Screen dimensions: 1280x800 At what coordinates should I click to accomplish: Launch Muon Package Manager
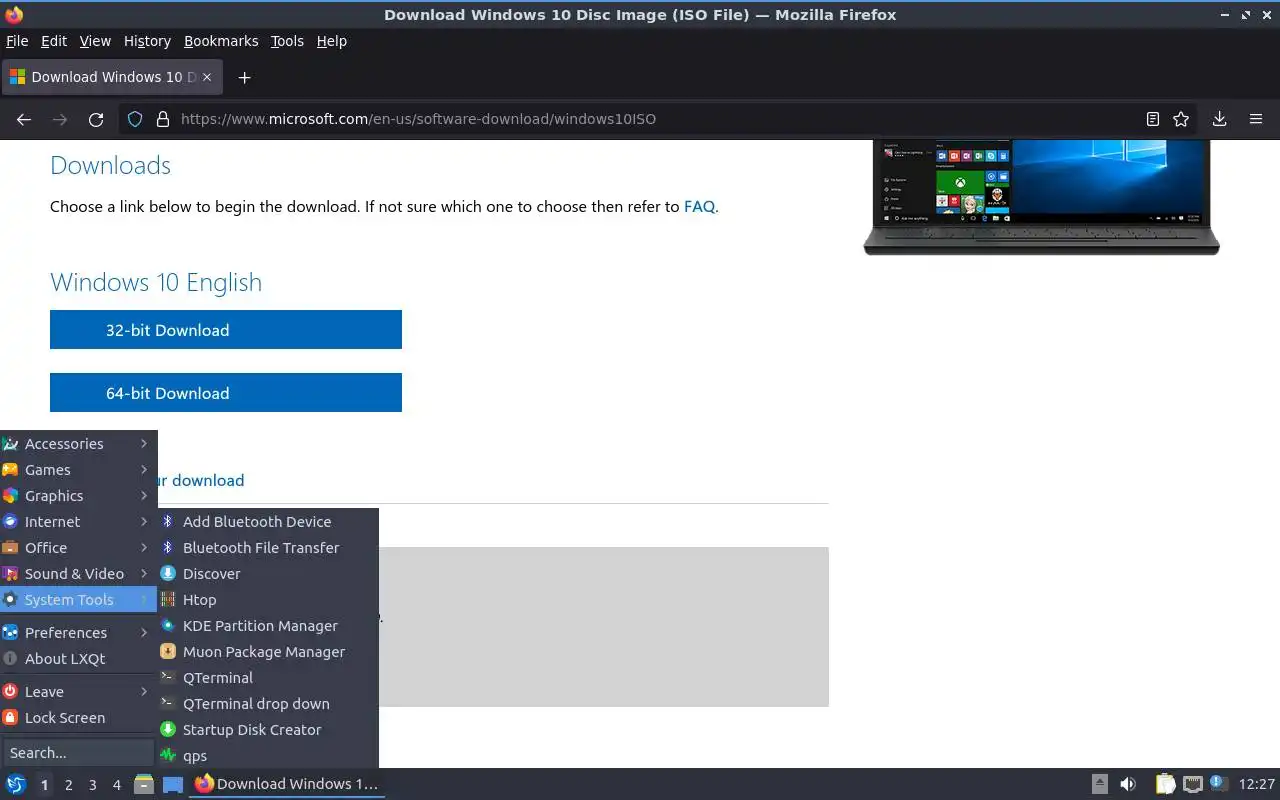point(268,651)
